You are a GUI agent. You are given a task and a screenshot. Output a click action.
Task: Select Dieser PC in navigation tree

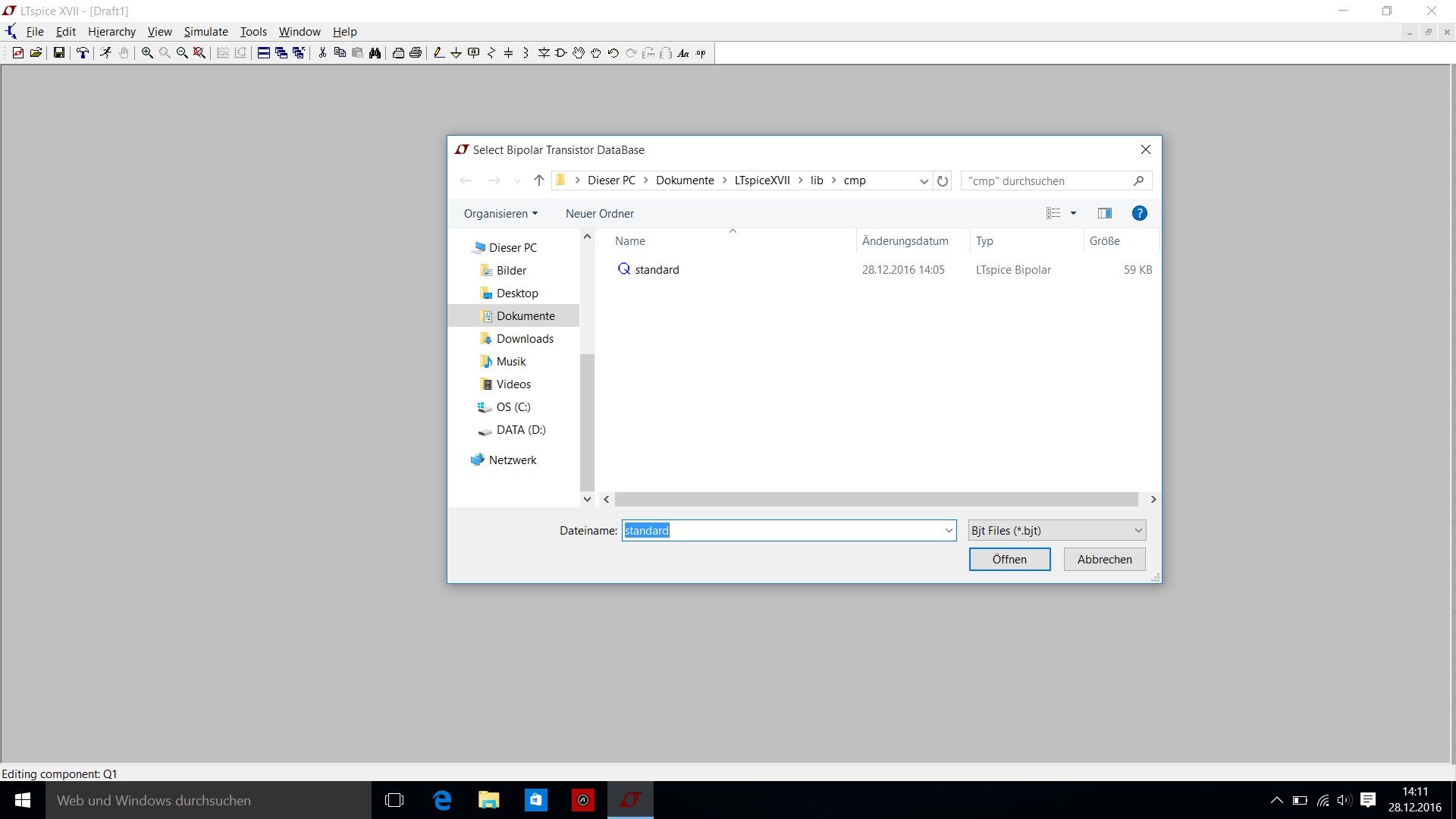(x=513, y=248)
